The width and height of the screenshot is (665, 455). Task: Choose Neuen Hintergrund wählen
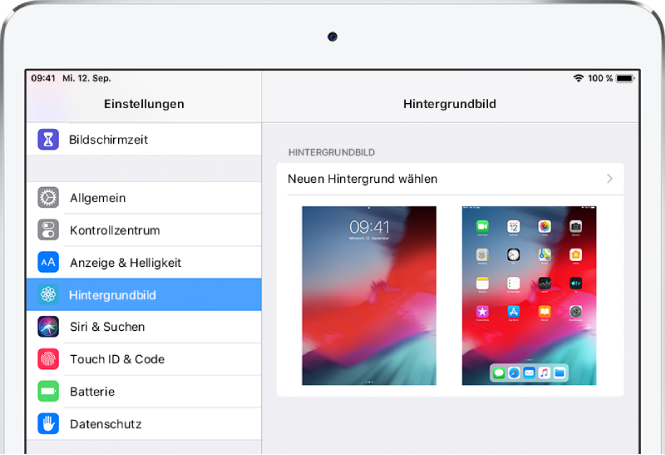[x=450, y=179]
